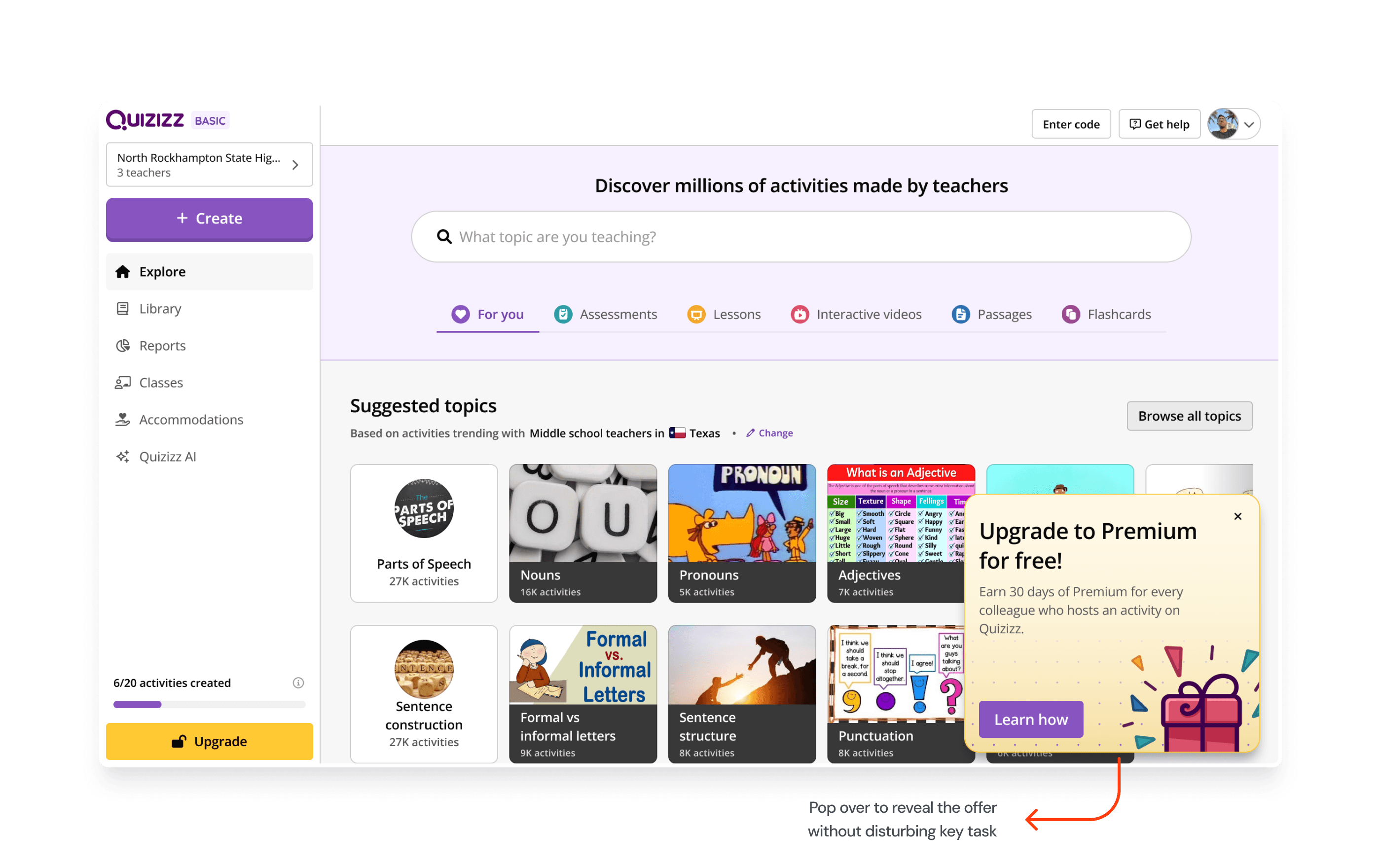Click the info icon beside activities created
The height and width of the screenshot is (868, 1381).
[298, 682]
